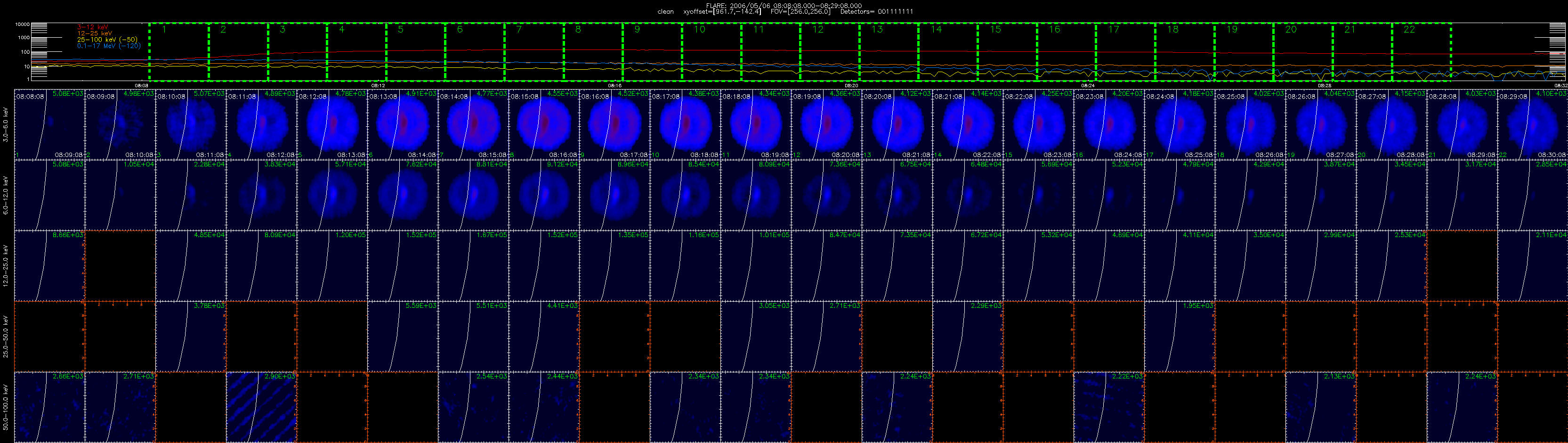
Task: Click the 3.0-6.0 keV image labeled 08:13:08
Action: [x=403, y=124]
